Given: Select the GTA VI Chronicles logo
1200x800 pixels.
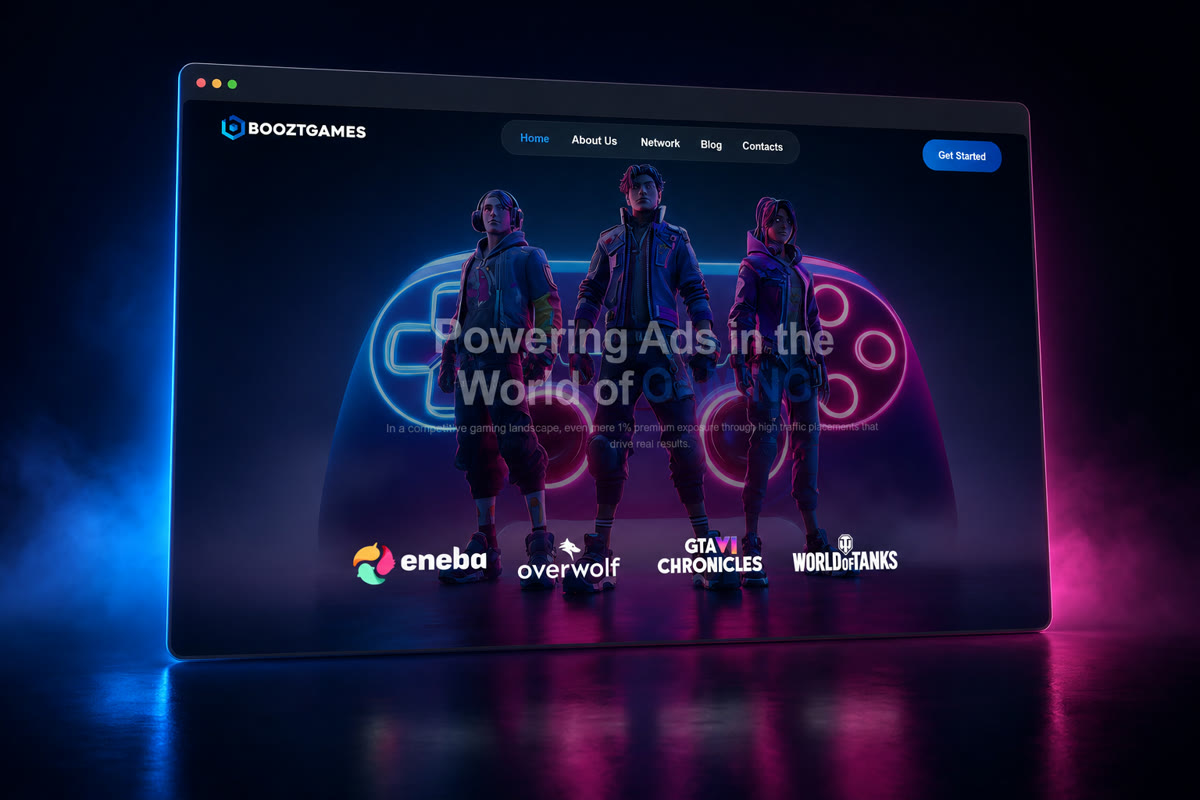Looking at the screenshot, I should pos(710,556).
